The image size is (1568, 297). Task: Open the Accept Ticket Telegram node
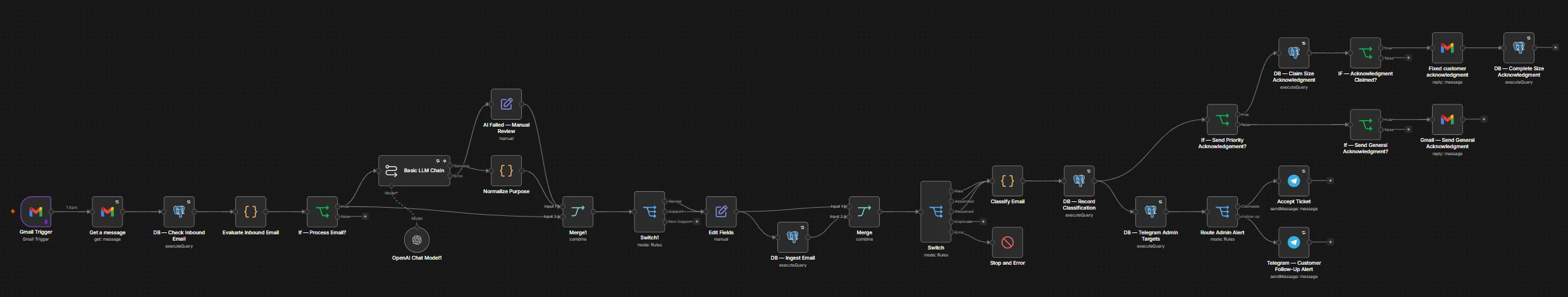pos(1293,181)
